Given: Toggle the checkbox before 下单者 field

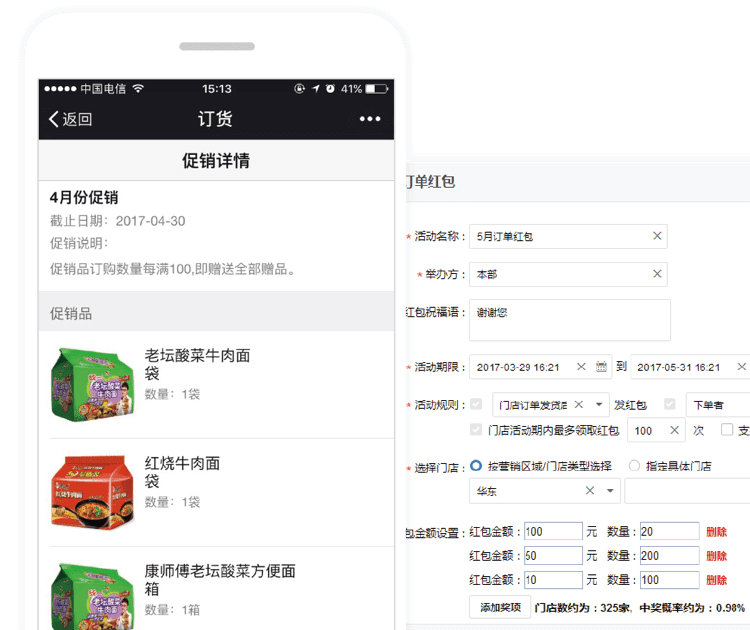Looking at the screenshot, I should point(669,405).
